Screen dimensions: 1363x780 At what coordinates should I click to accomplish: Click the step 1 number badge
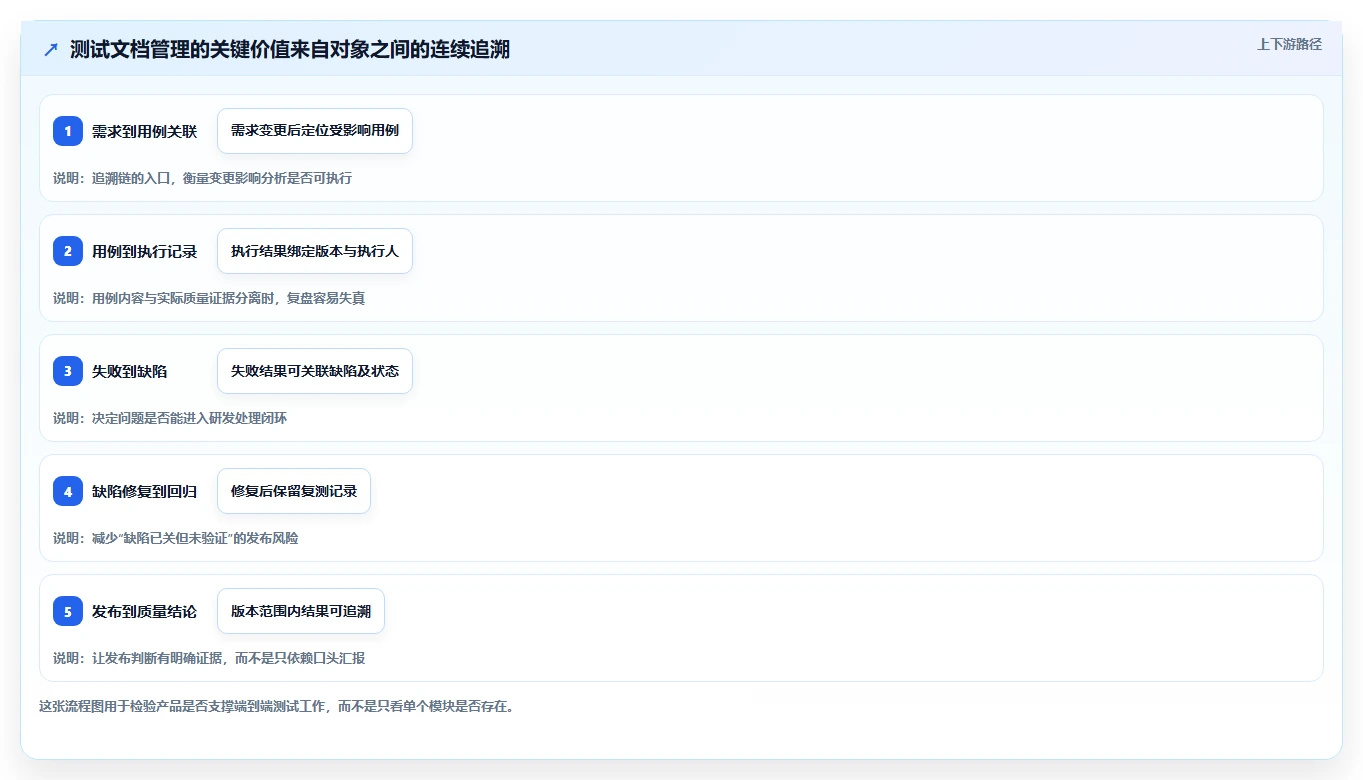click(x=68, y=131)
